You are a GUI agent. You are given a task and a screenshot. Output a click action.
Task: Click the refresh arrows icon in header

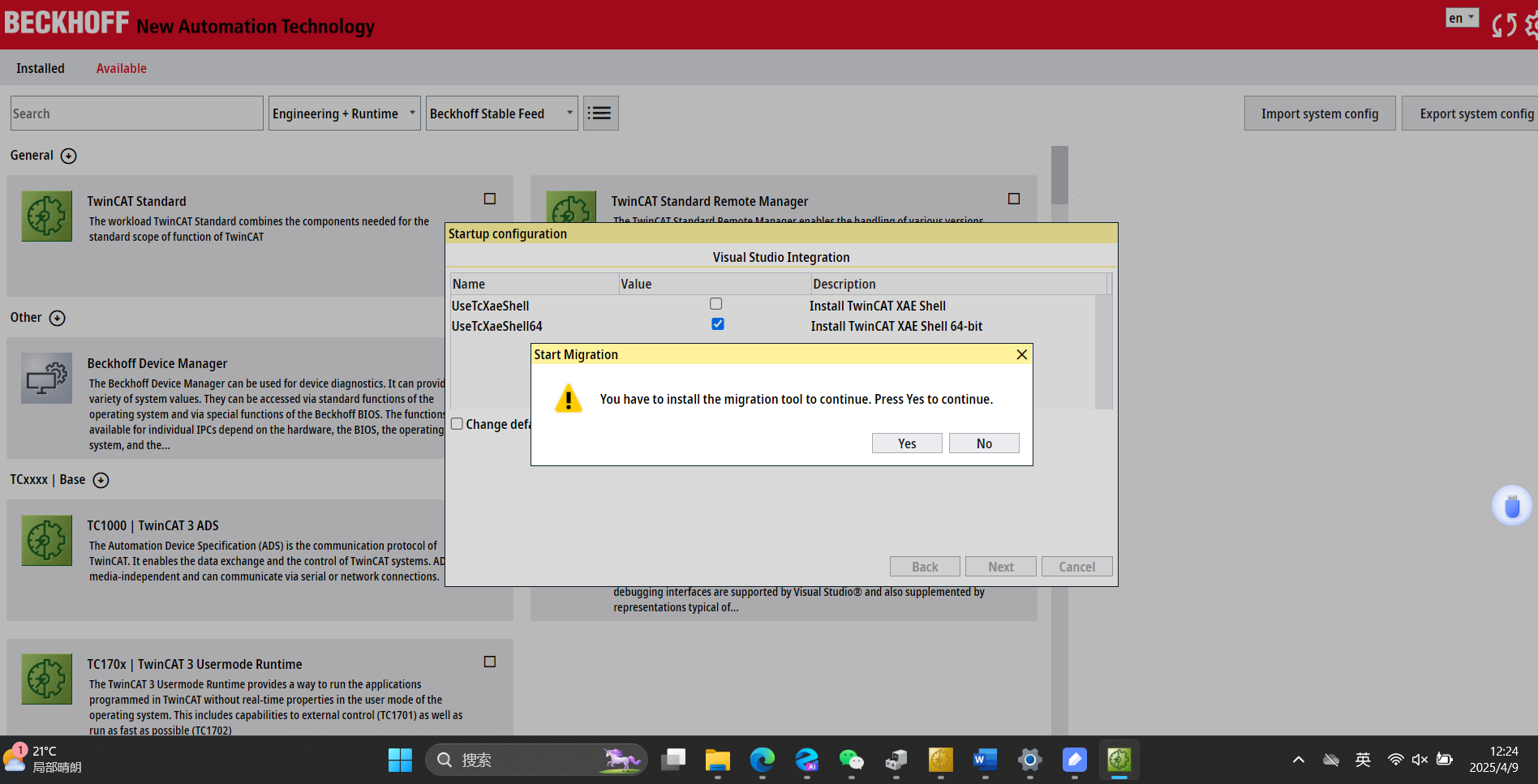(x=1505, y=24)
